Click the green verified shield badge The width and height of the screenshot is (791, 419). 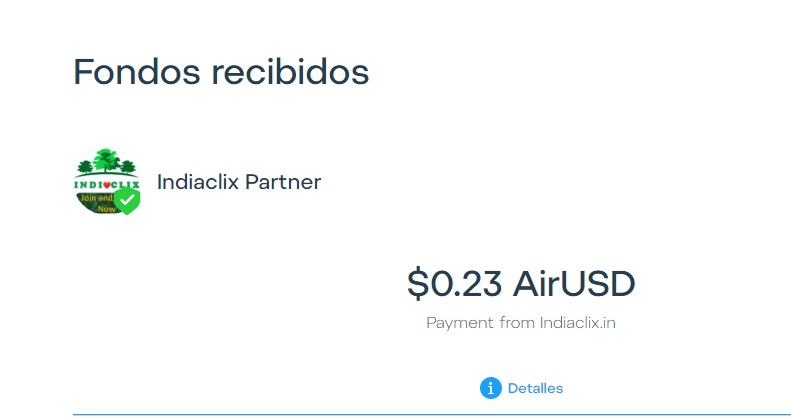(x=127, y=201)
